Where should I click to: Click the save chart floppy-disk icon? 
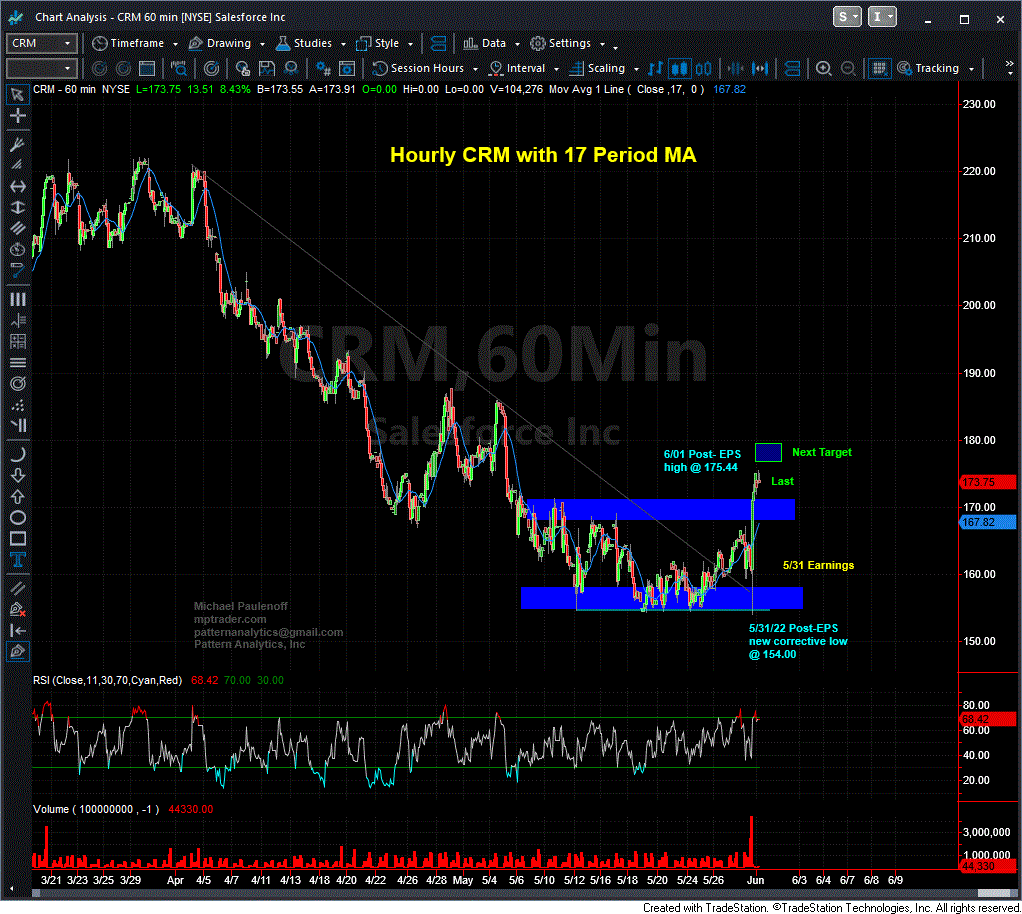[266, 68]
